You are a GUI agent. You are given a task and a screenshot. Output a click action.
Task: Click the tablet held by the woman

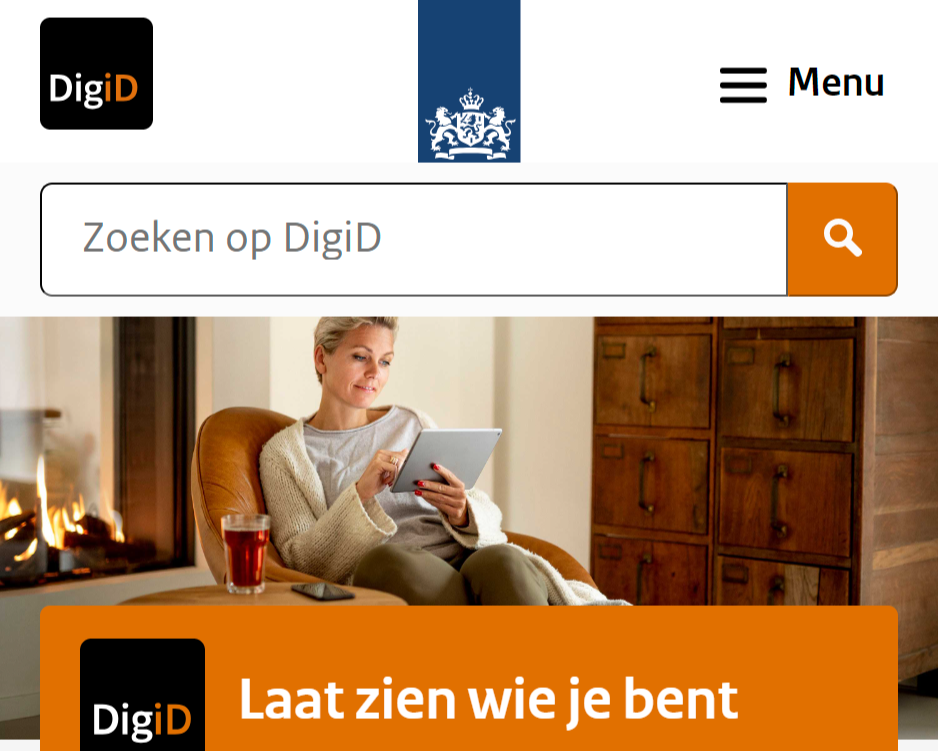(446, 458)
